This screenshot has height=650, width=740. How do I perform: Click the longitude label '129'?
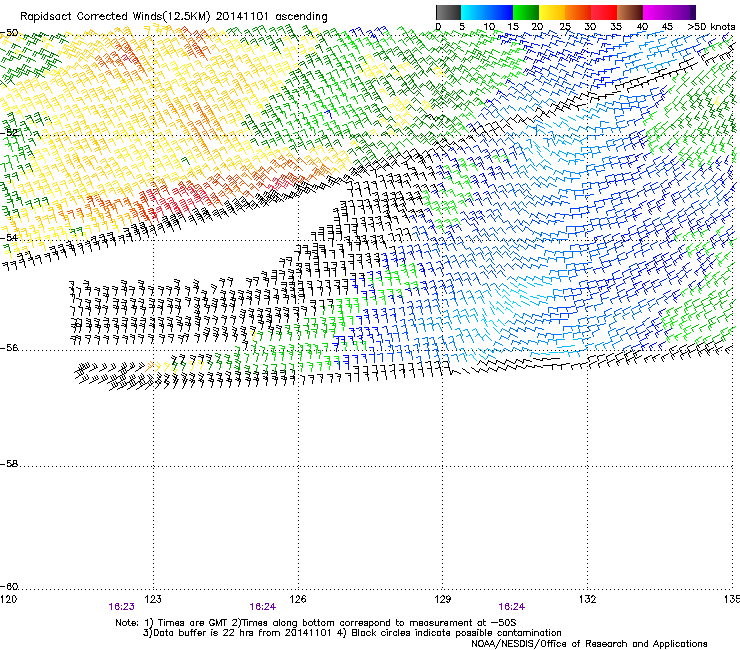[x=443, y=599]
